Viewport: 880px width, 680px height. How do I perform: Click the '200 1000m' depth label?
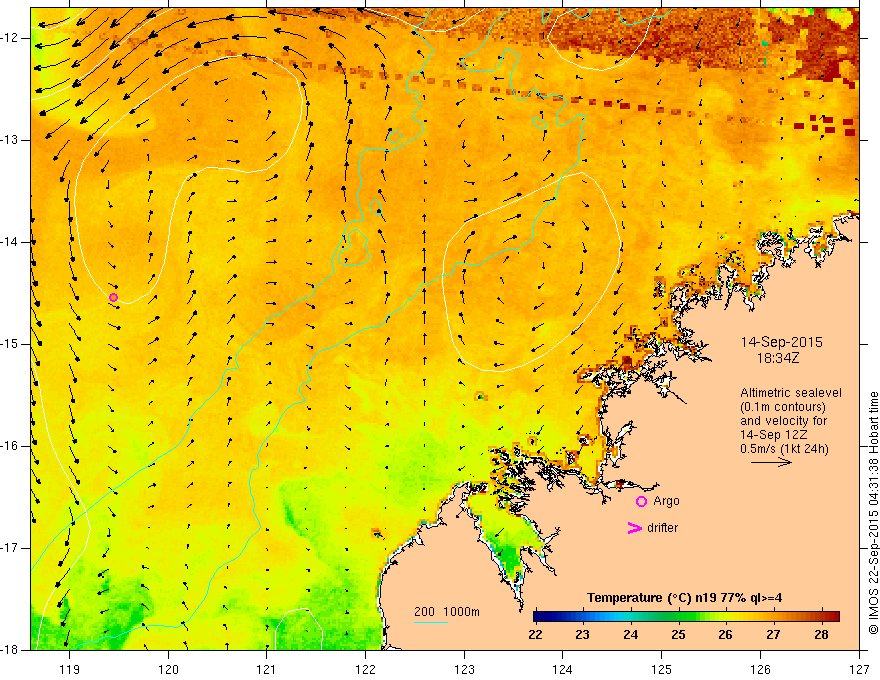pyautogui.click(x=447, y=612)
